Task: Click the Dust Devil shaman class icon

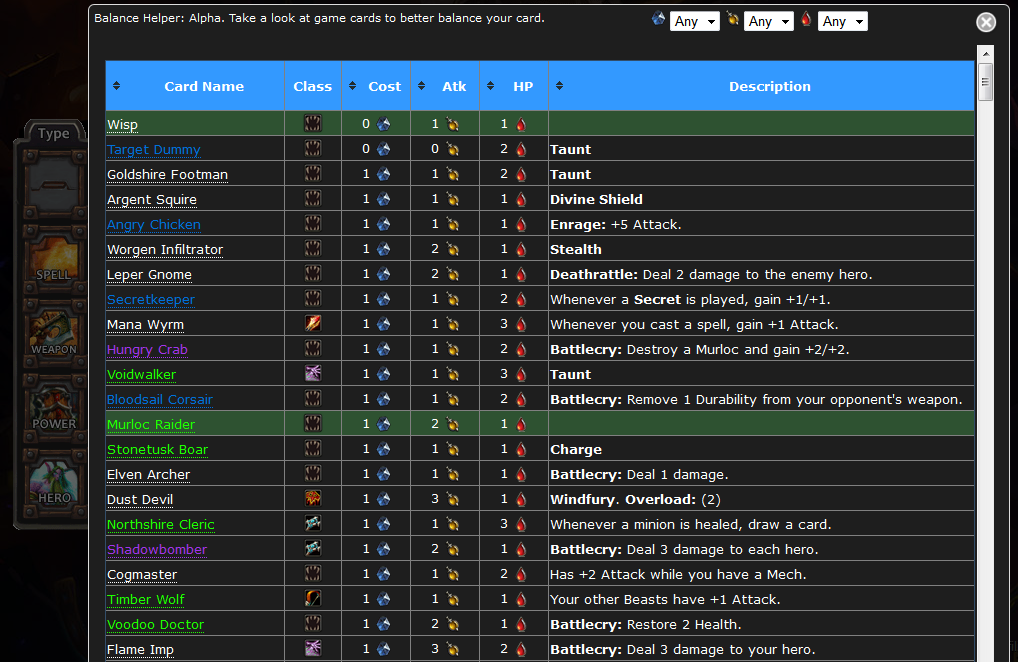Action: pos(313,498)
